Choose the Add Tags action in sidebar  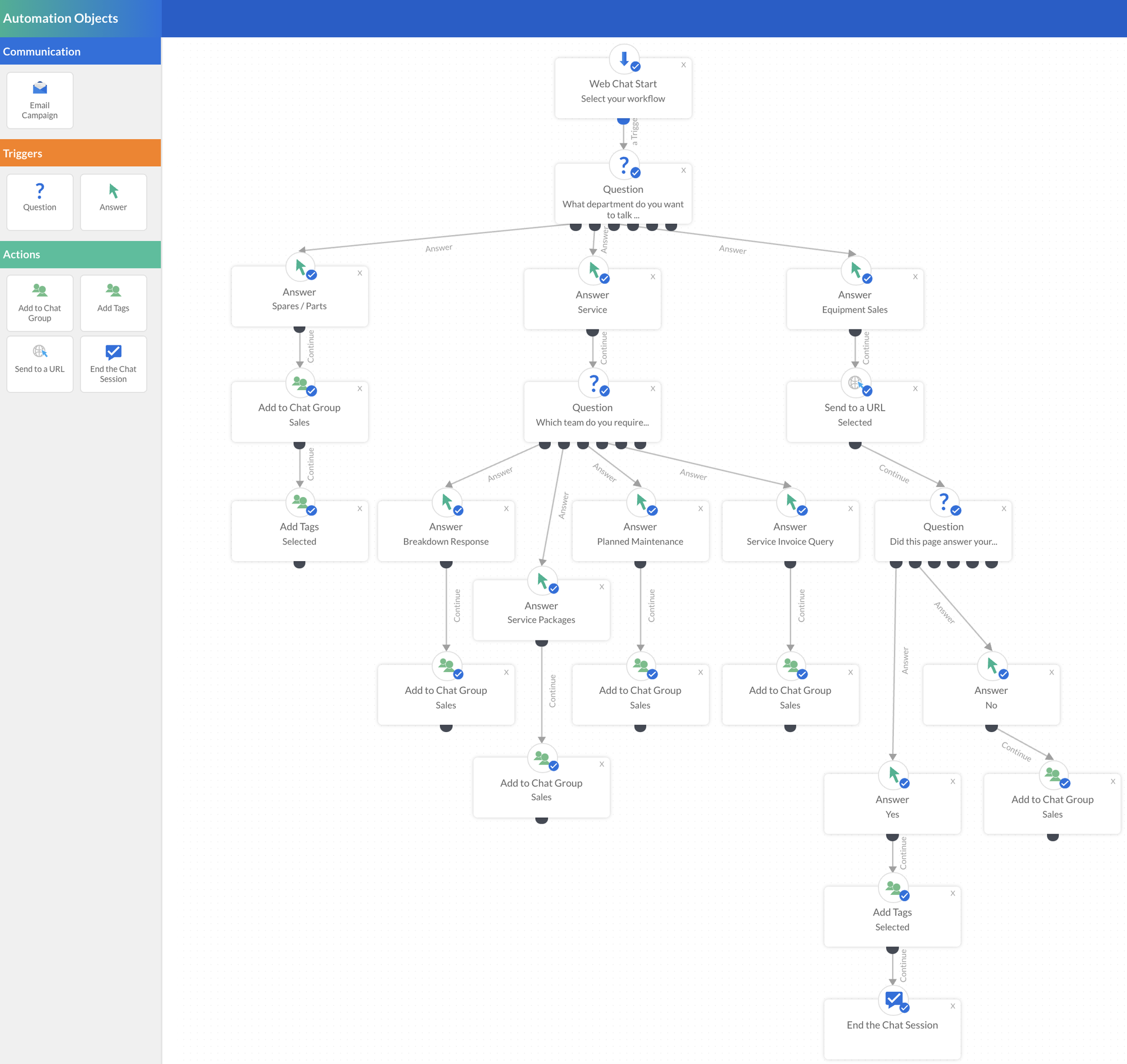click(113, 303)
